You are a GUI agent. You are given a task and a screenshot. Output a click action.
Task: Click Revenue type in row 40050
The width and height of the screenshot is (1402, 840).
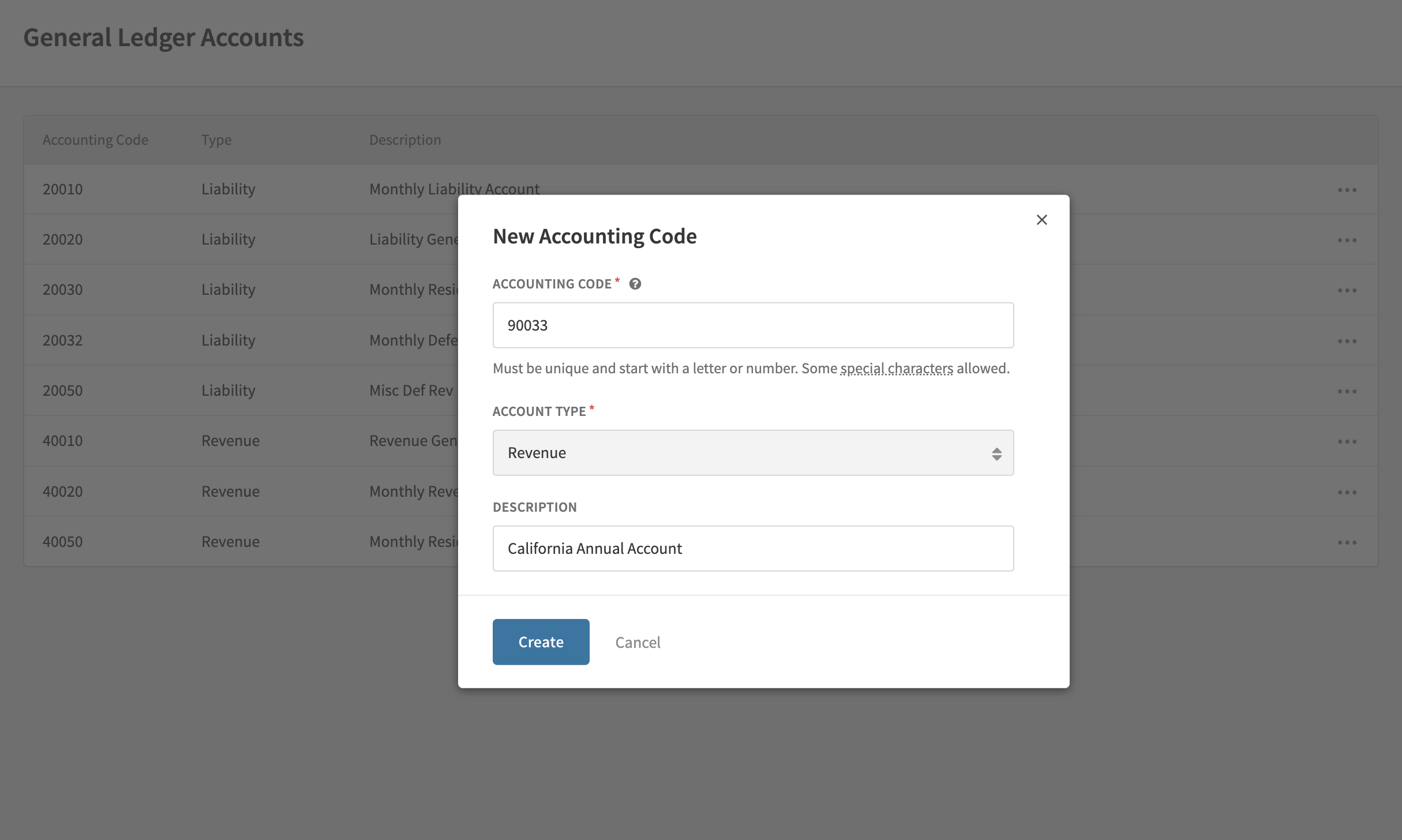point(230,542)
